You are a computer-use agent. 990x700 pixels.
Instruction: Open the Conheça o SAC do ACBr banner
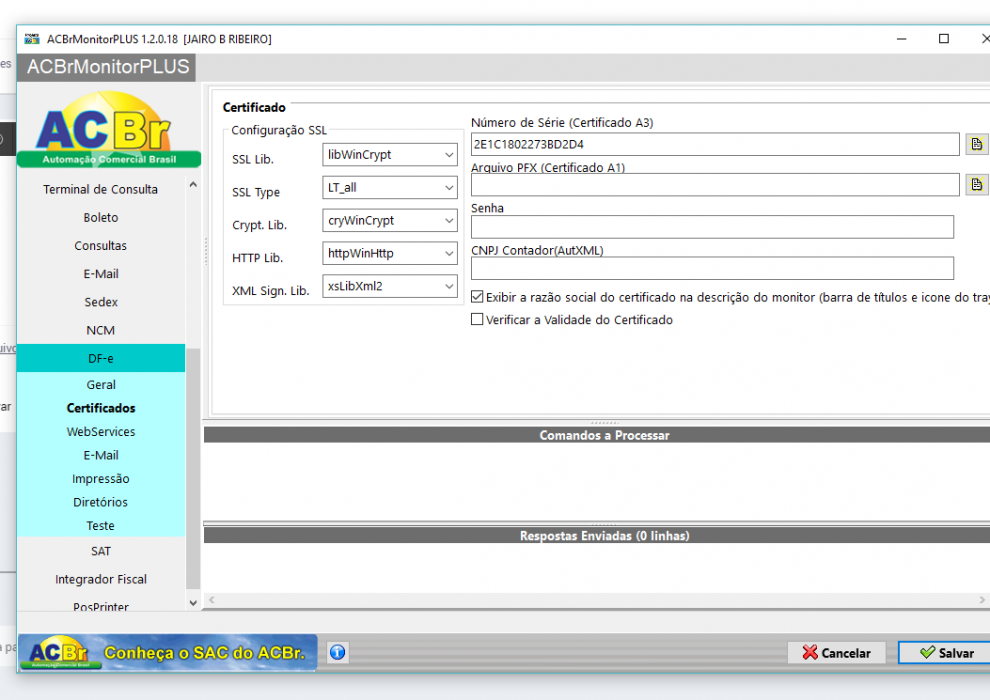click(x=167, y=652)
